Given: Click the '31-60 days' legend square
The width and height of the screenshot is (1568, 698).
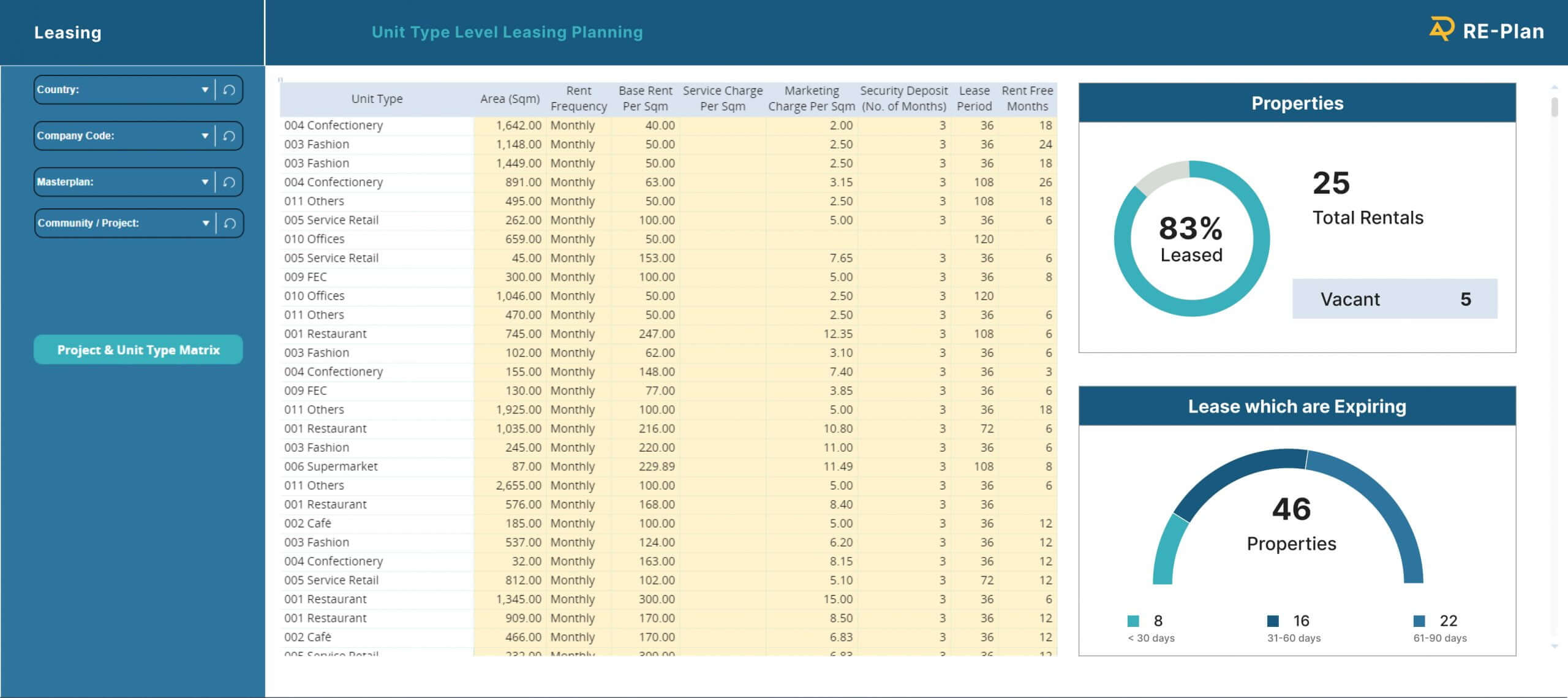Looking at the screenshot, I should coord(1273,621).
